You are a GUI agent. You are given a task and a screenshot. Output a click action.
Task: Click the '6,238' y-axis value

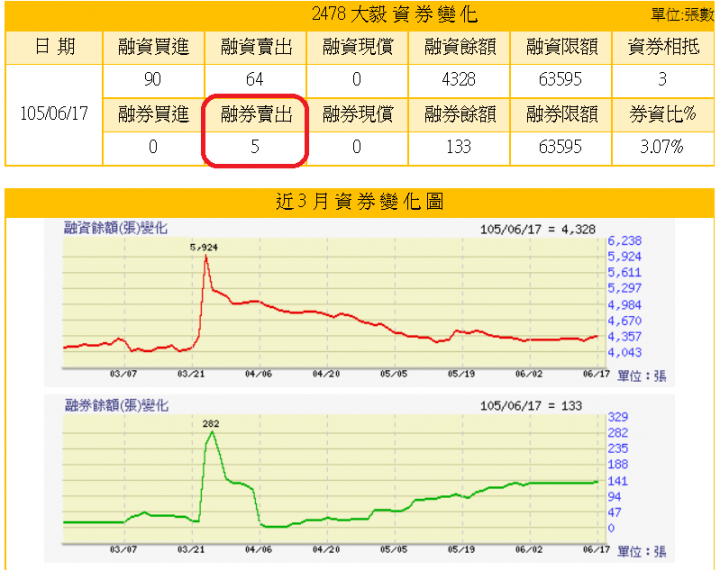(x=624, y=241)
